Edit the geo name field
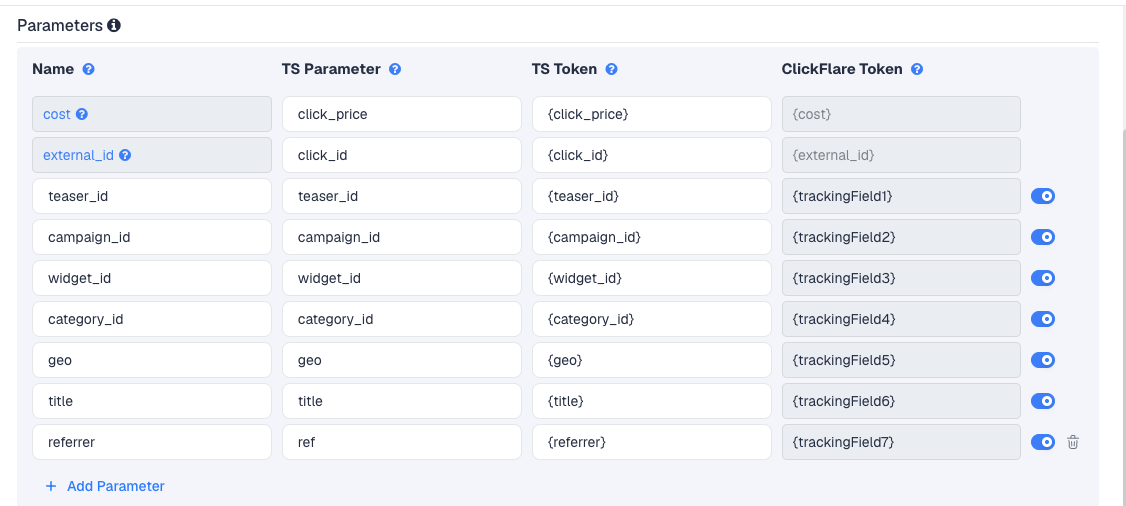1126x506 pixels. pos(152,360)
